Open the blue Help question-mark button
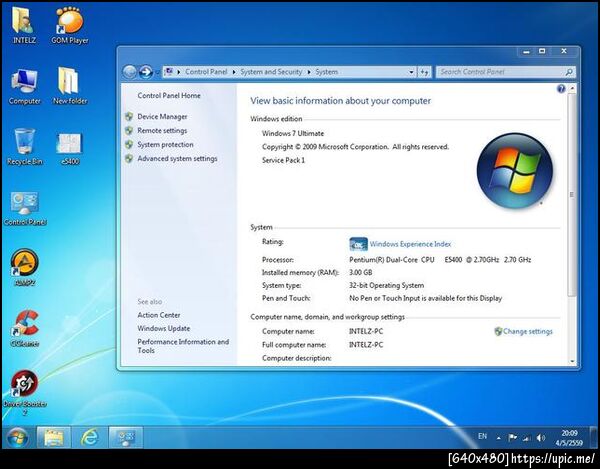 pos(561,89)
